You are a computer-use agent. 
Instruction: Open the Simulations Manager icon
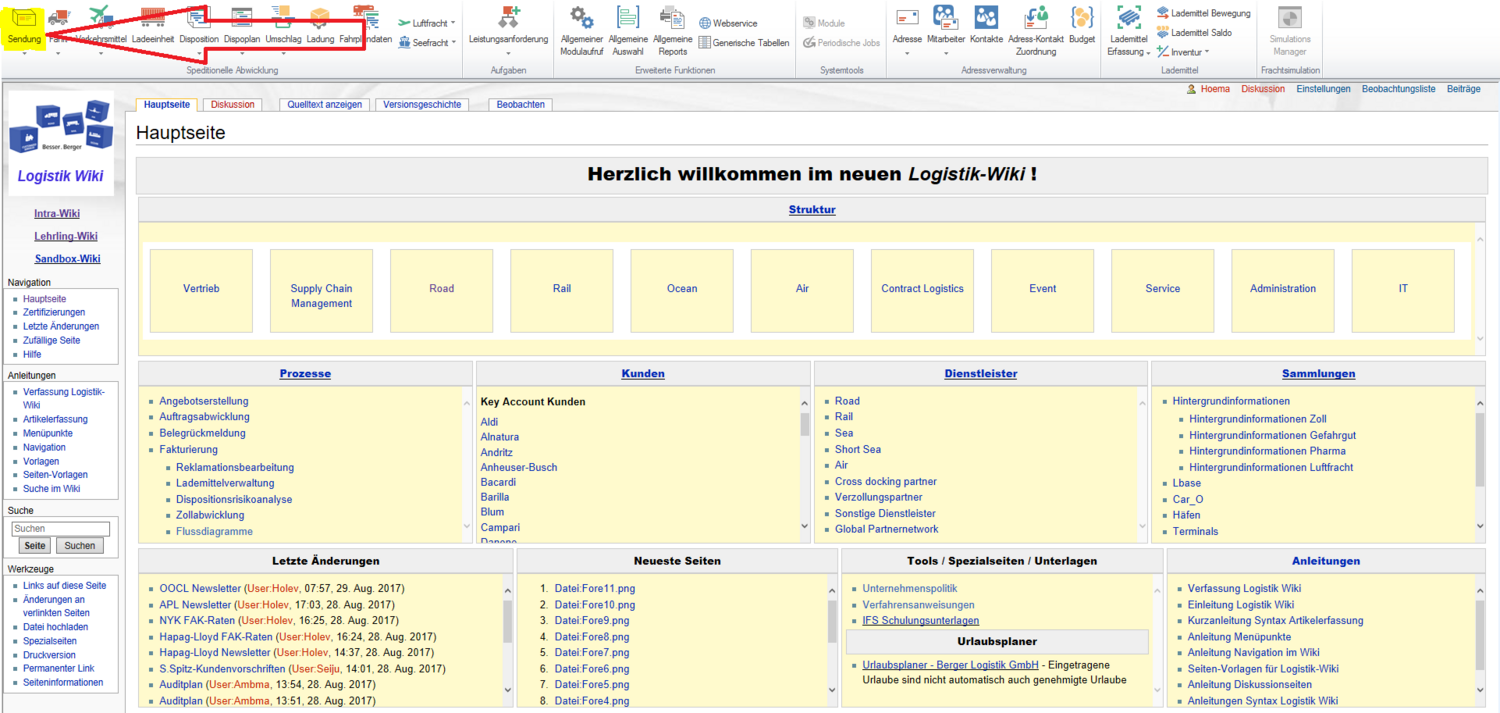(1290, 17)
